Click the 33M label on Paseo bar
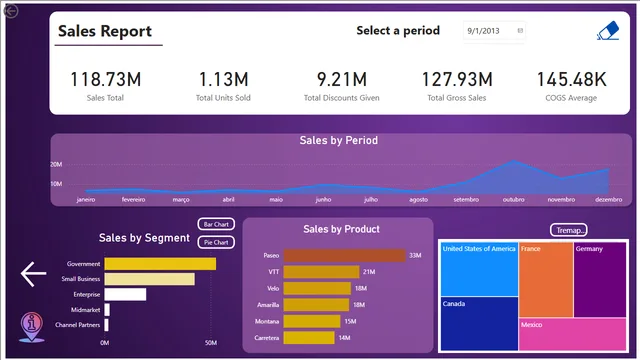The image size is (640, 360). pos(415,256)
